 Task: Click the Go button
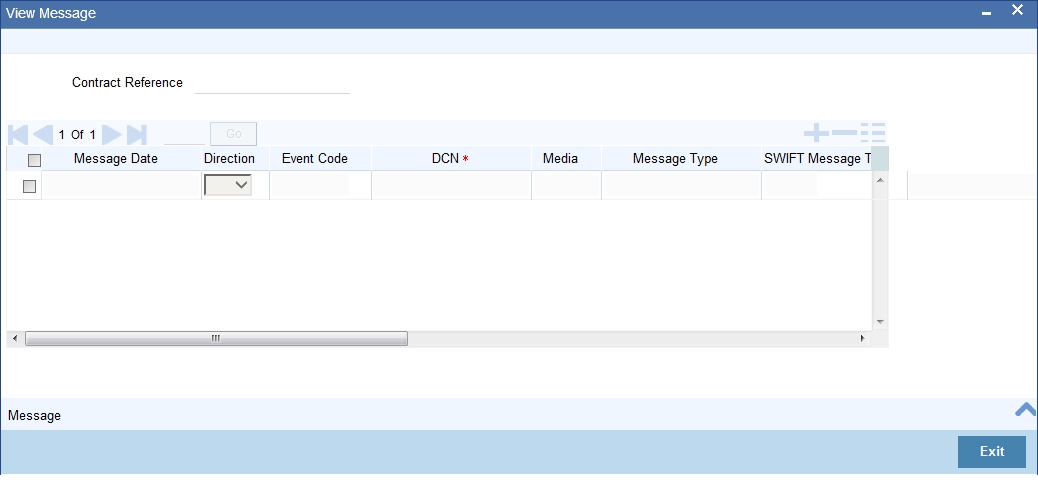click(234, 134)
